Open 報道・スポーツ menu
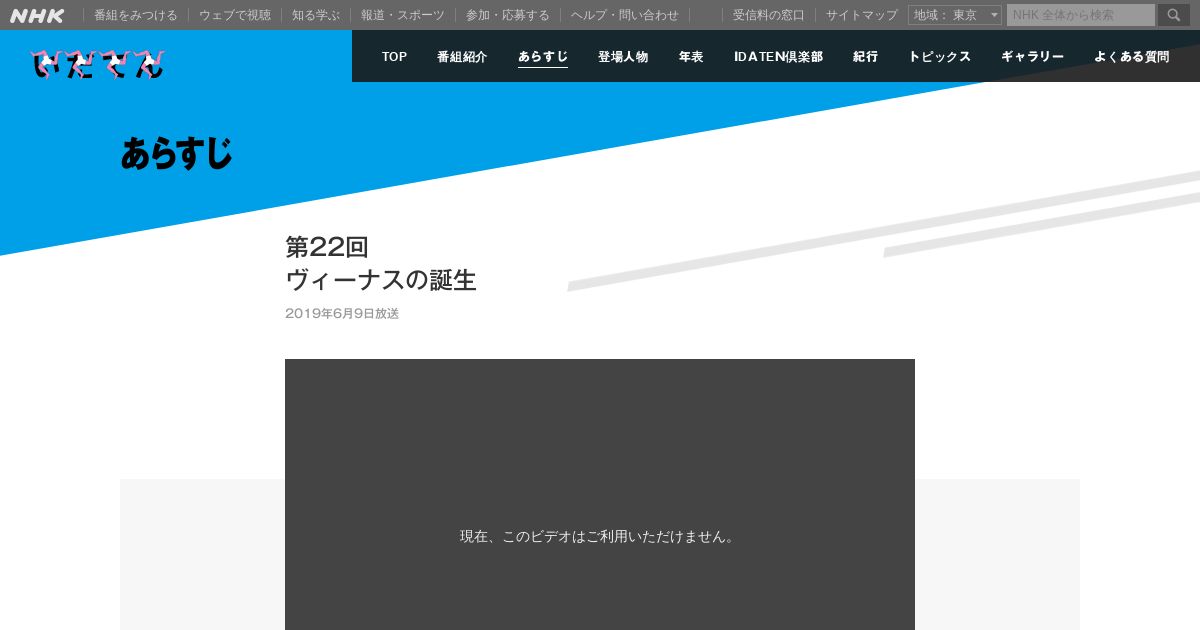 403,15
